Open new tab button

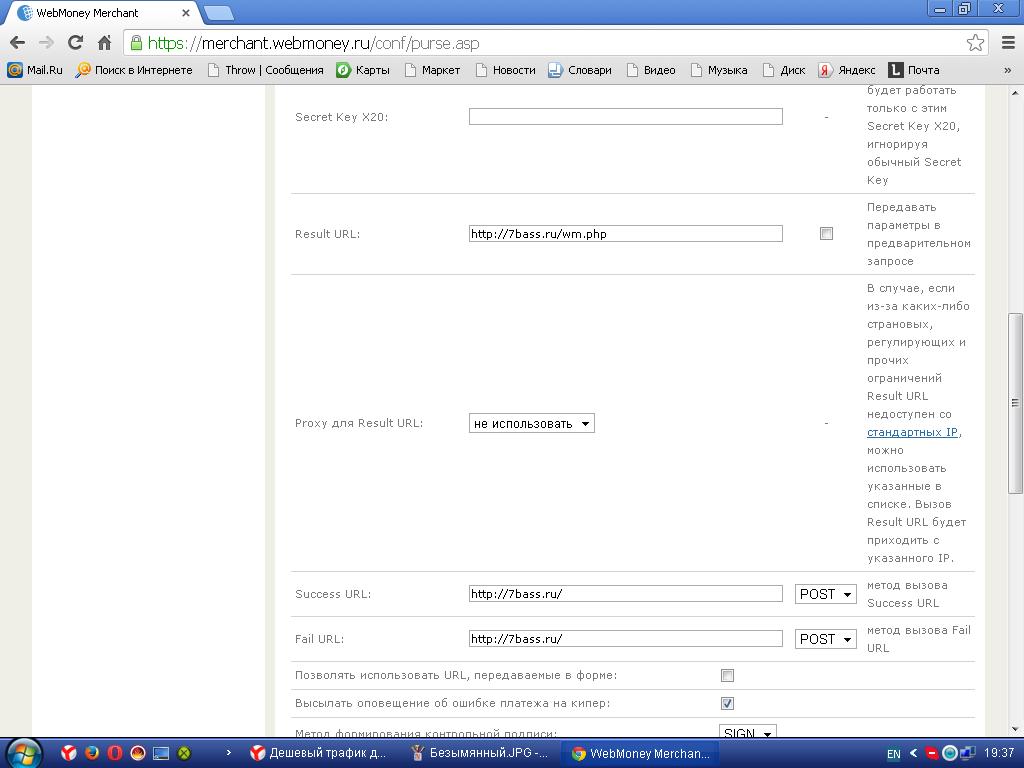[x=218, y=13]
